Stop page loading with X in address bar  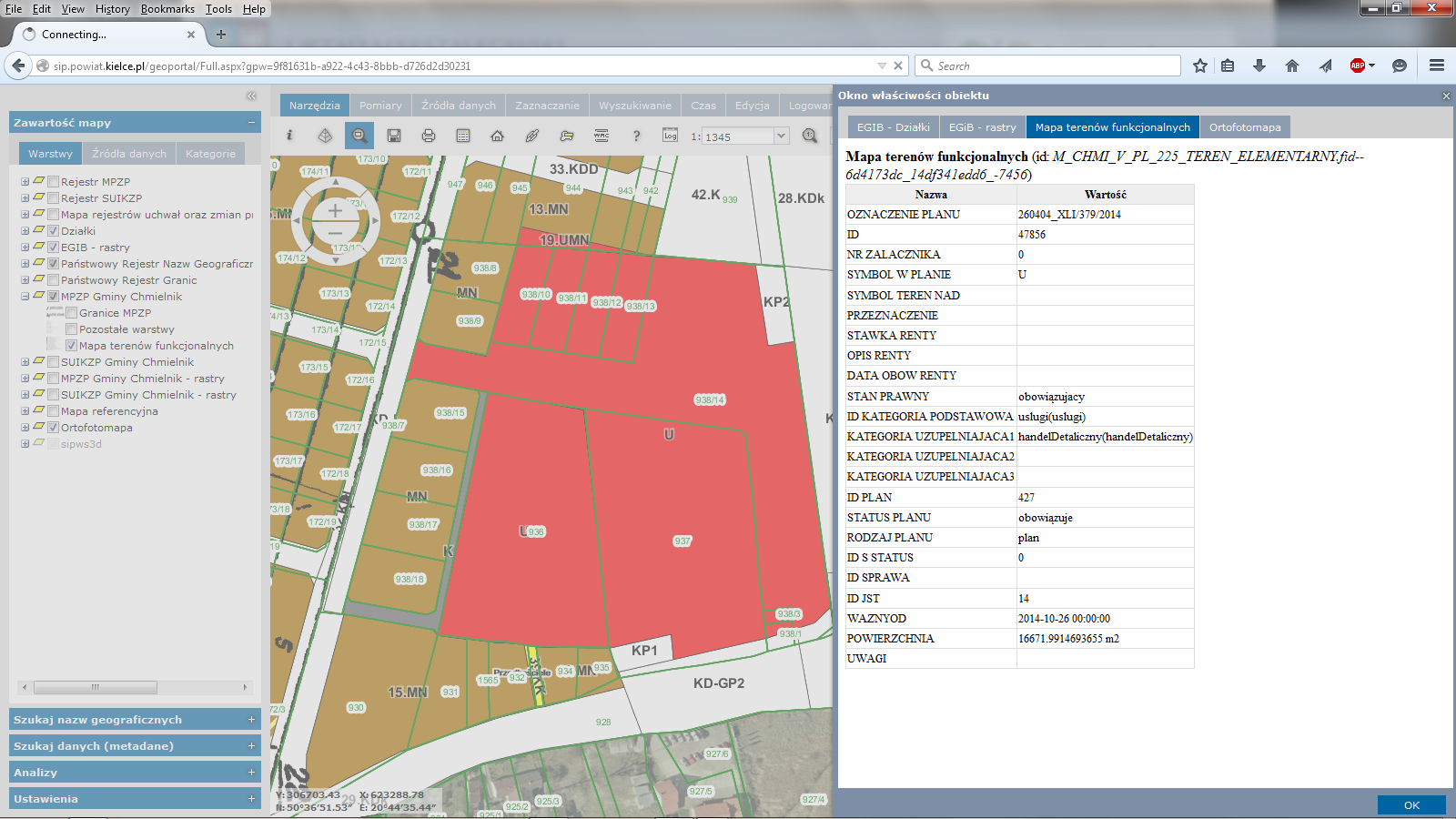898,66
